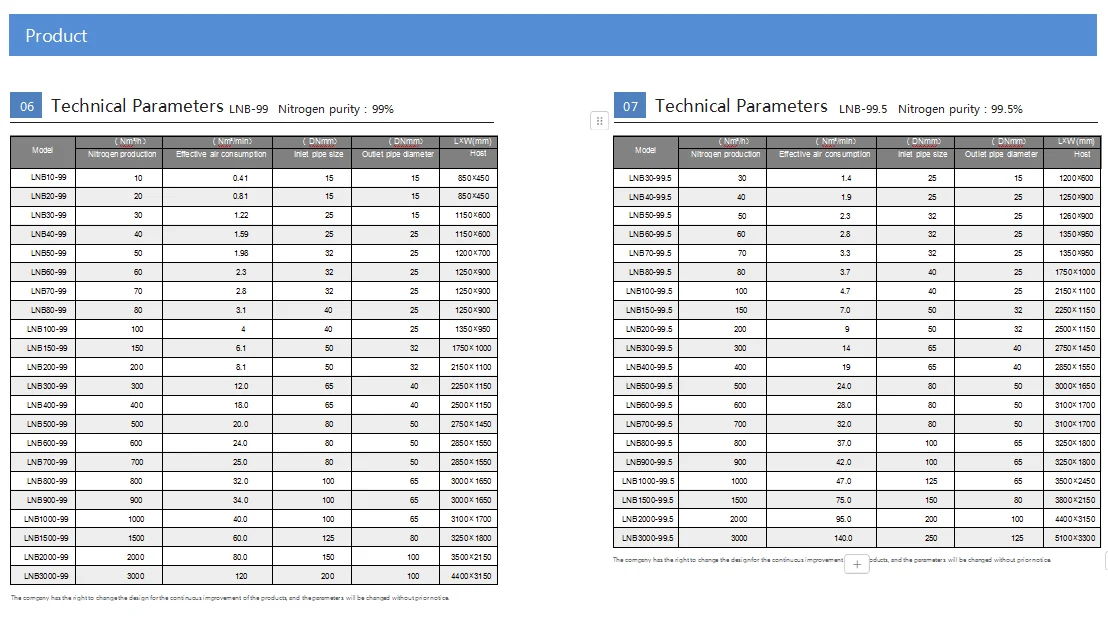
Task: Click the 47.0 air consumption value for LNB1000-99.5
Action: pyautogui.click(x=844, y=481)
